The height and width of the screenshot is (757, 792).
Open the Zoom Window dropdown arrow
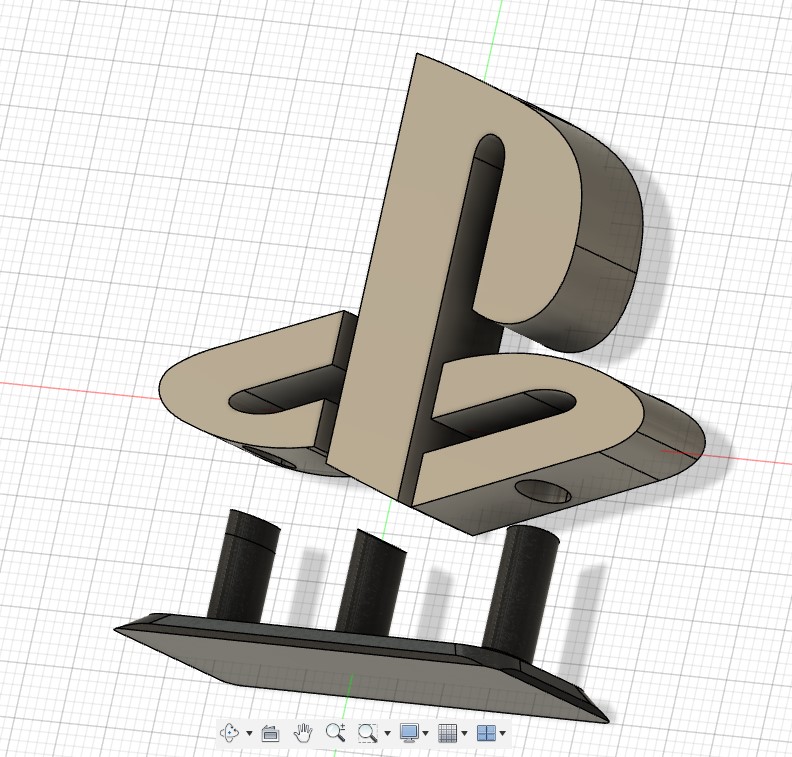[387, 733]
